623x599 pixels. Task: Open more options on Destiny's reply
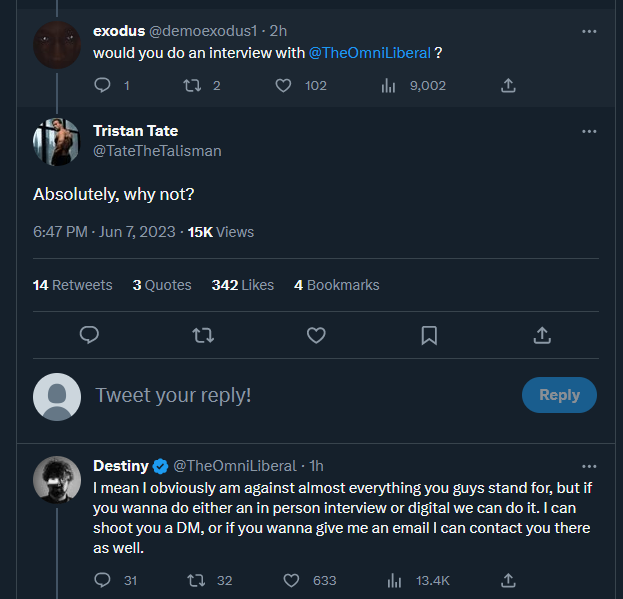tap(589, 466)
